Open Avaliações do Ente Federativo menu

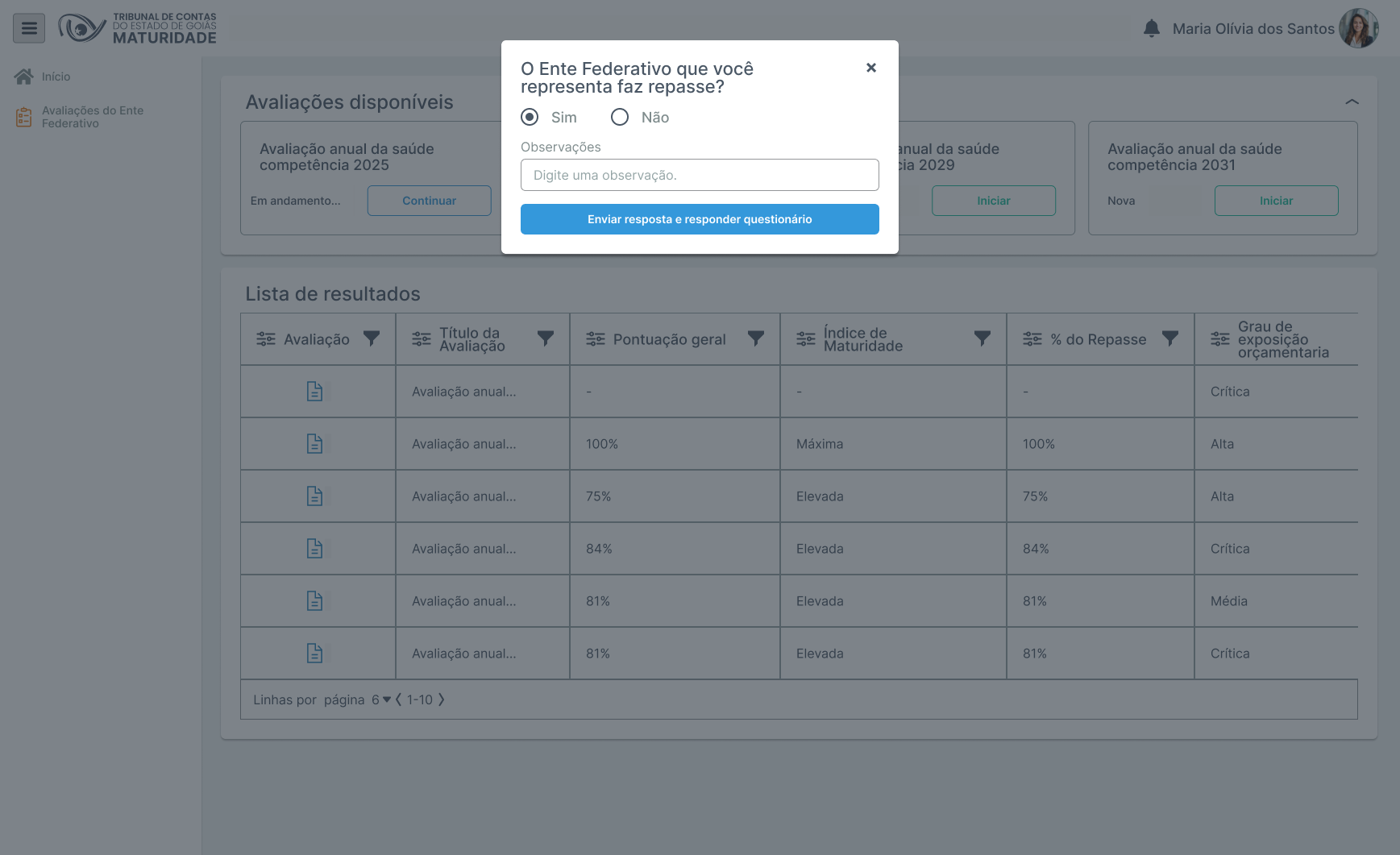93,117
